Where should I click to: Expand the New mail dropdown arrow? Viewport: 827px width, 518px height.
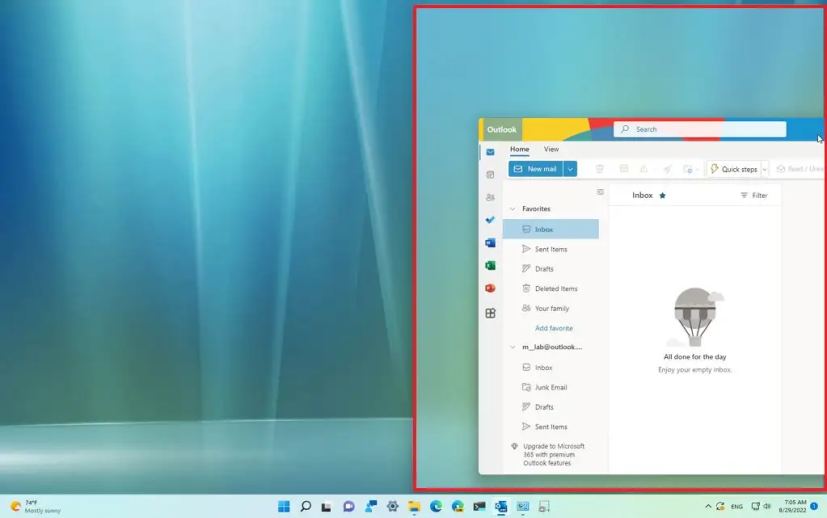click(x=570, y=169)
